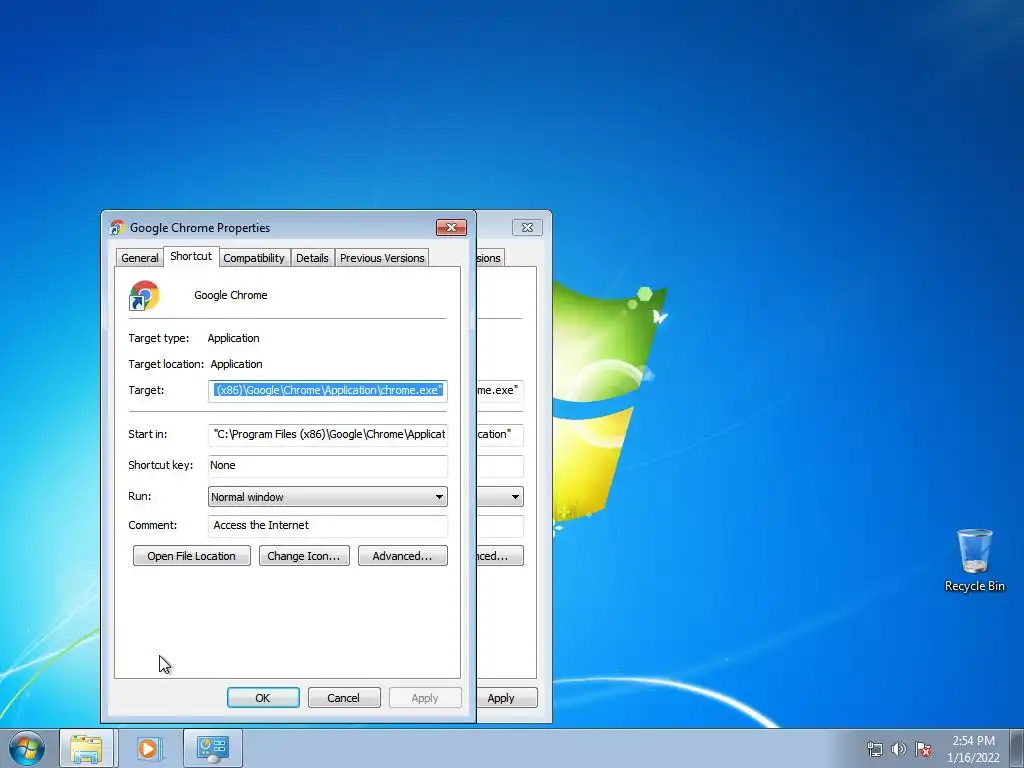This screenshot has height=768, width=1024.
Task: Switch to the General tab
Action: coord(140,258)
